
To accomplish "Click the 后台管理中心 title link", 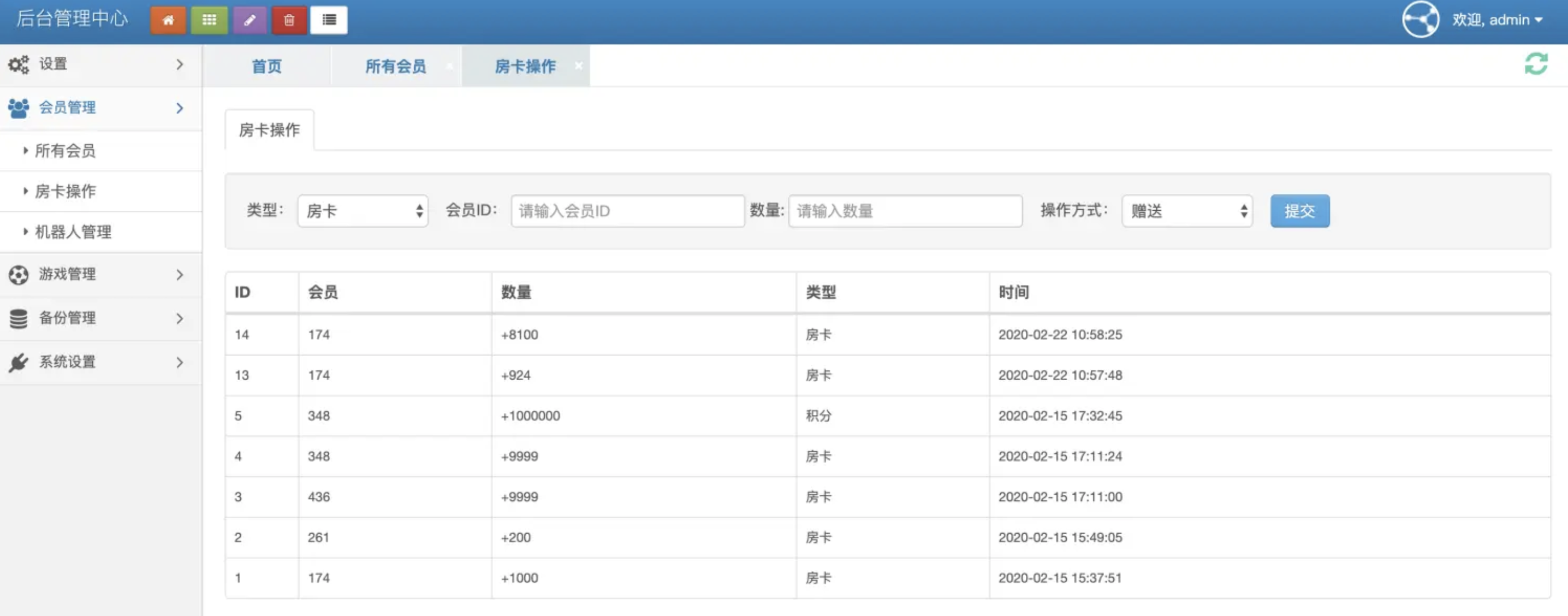I will [x=72, y=18].
